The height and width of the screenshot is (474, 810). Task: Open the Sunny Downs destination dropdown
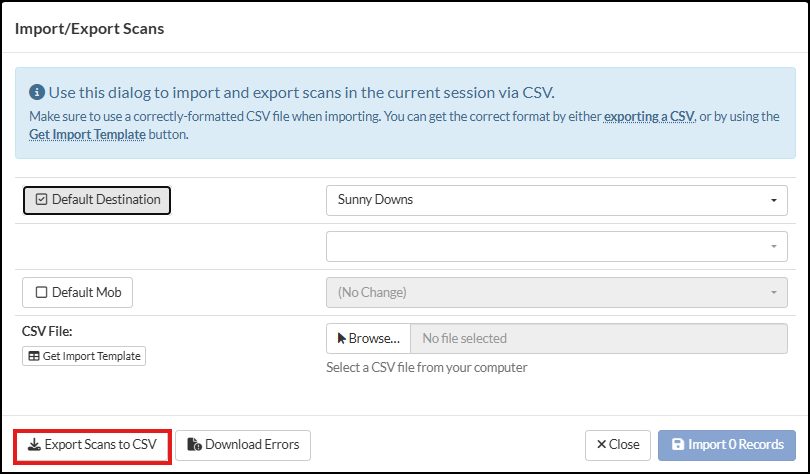pyautogui.click(x=556, y=200)
